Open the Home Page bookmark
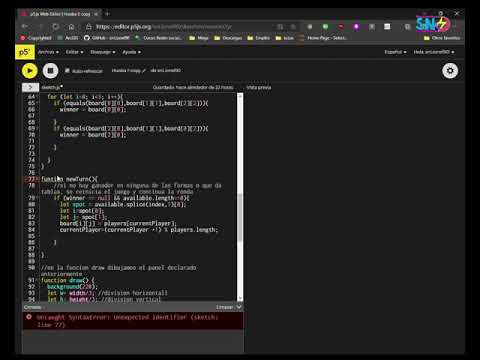The height and width of the screenshot is (360, 480). pos(323,38)
